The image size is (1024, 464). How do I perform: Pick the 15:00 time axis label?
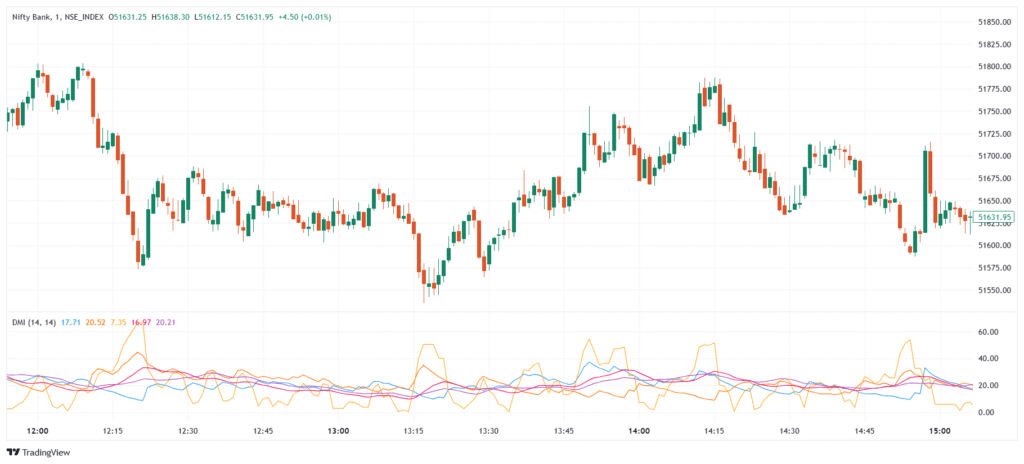940,431
